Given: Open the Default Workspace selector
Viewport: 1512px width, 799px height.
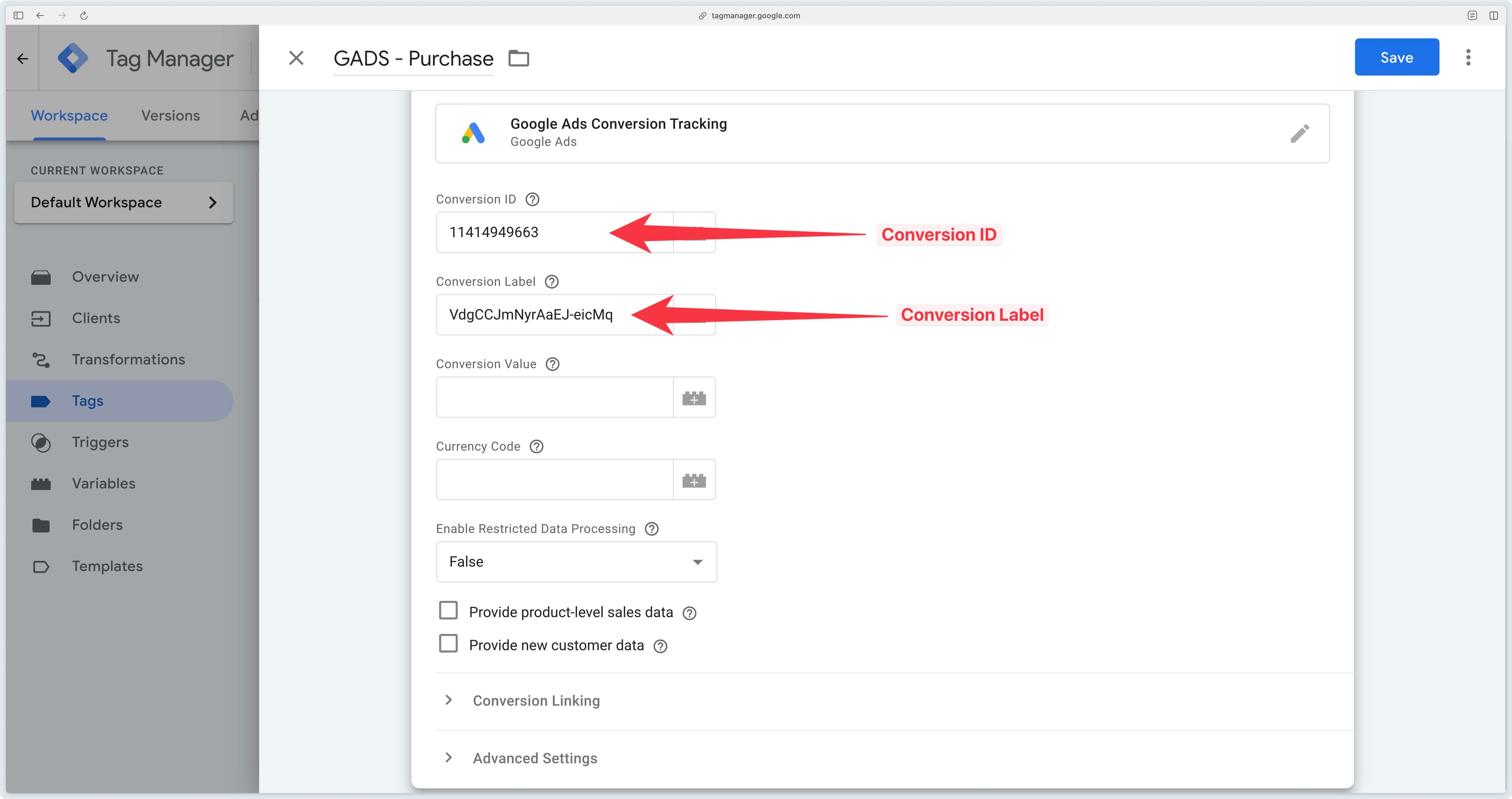Looking at the screenshot, I should click(123, 203).
